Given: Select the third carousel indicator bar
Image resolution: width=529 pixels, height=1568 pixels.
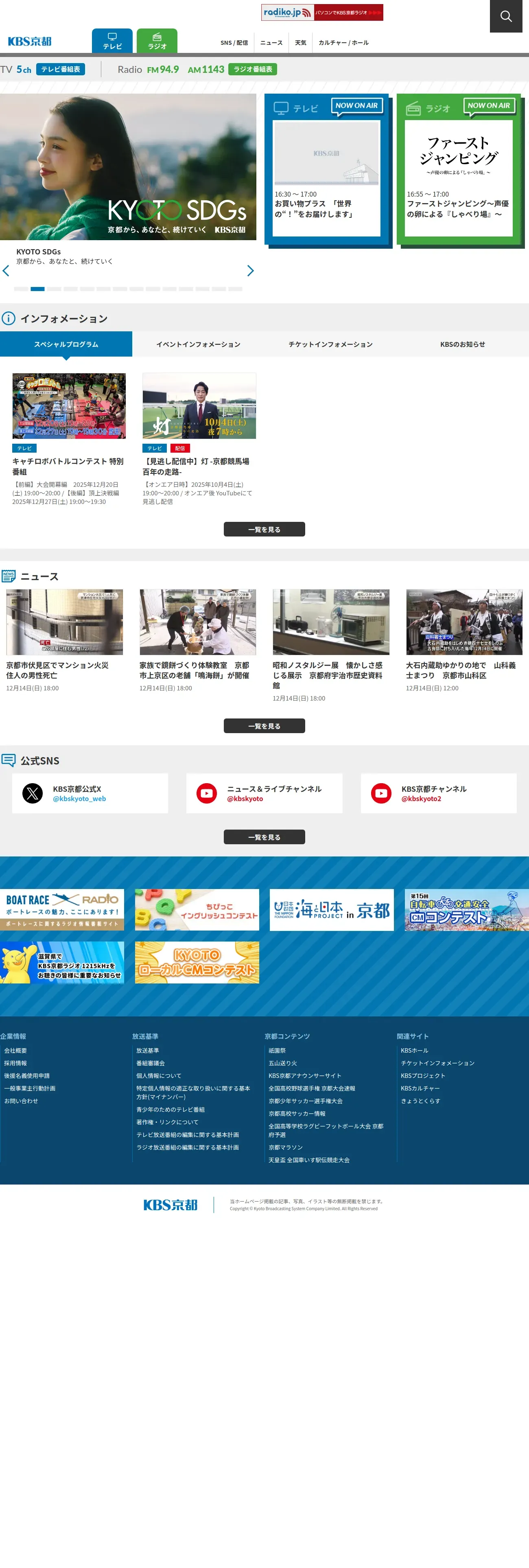Looking at the screenshot, I should click(x=54, y=289).
